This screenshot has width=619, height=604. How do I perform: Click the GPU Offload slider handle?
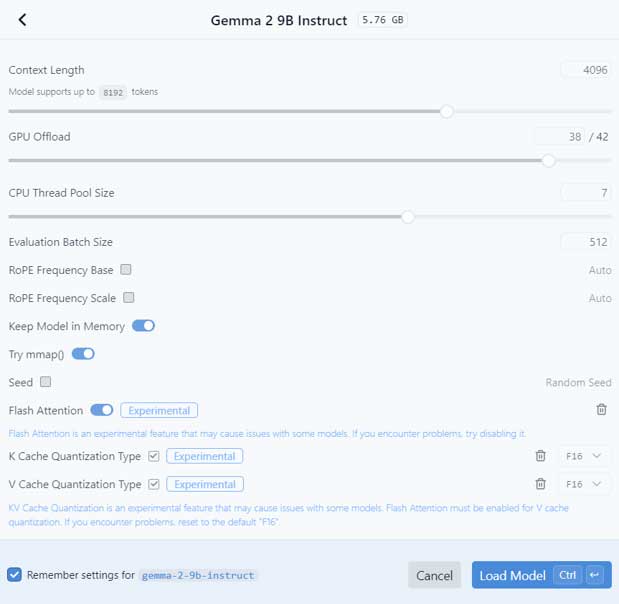pos(548,160)
